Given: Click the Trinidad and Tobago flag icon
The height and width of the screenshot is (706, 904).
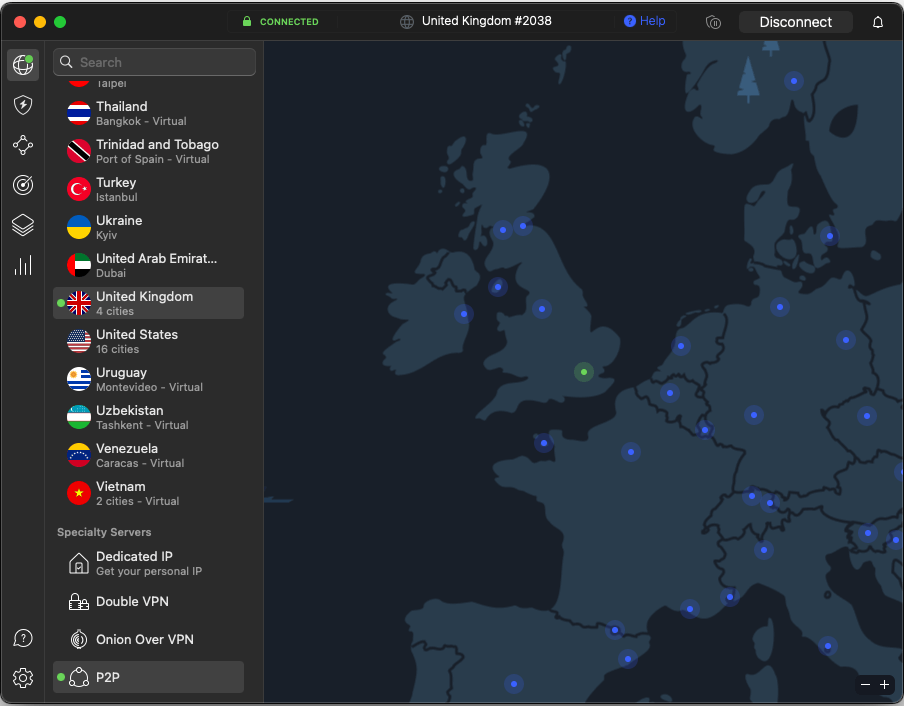Looking at the screenshot, I should click(79, 151).
